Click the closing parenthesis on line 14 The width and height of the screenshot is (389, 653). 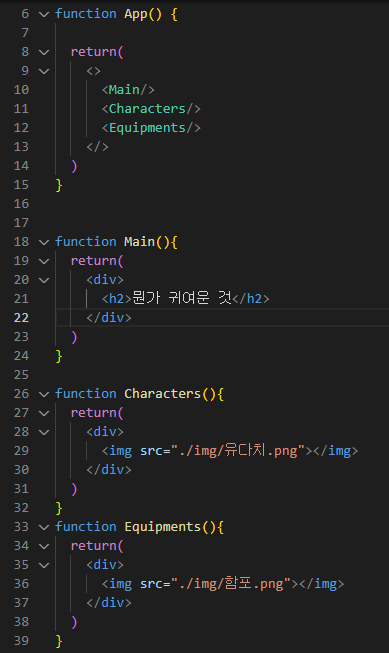click(74, 166)
